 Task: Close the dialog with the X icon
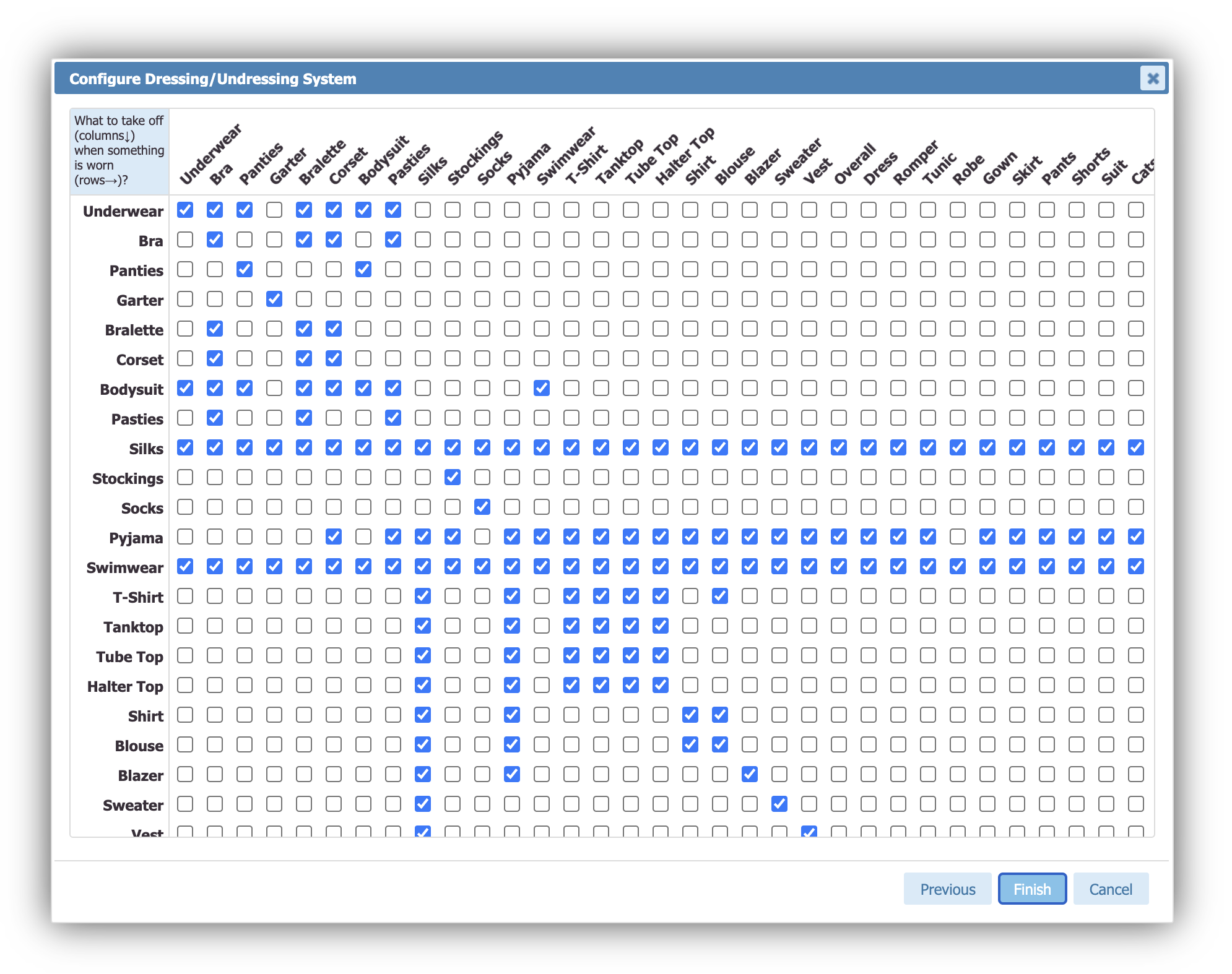tap(1152, 79)
